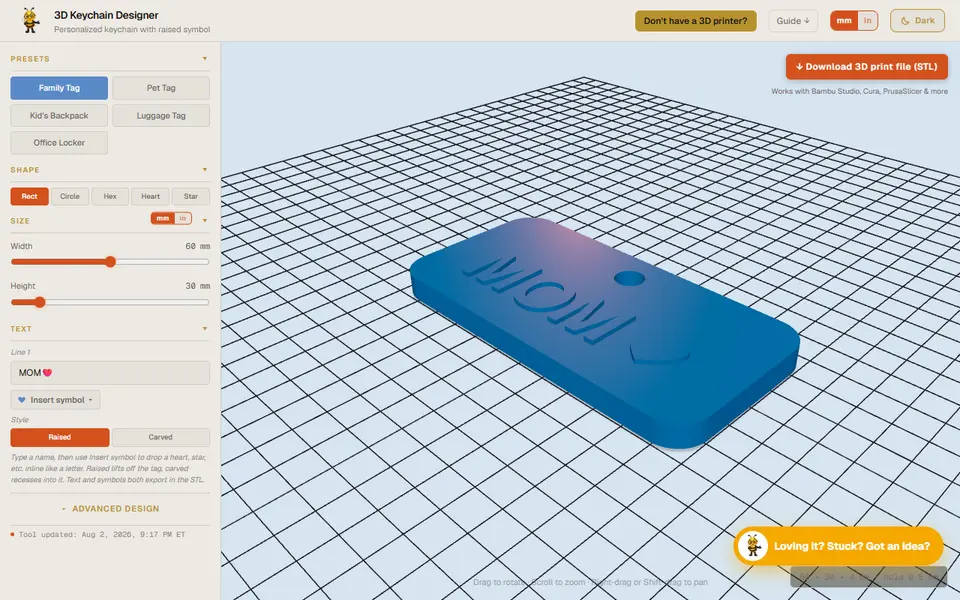
Task: Click the bee icon in feedback bubble
Action: click(752, 546)
